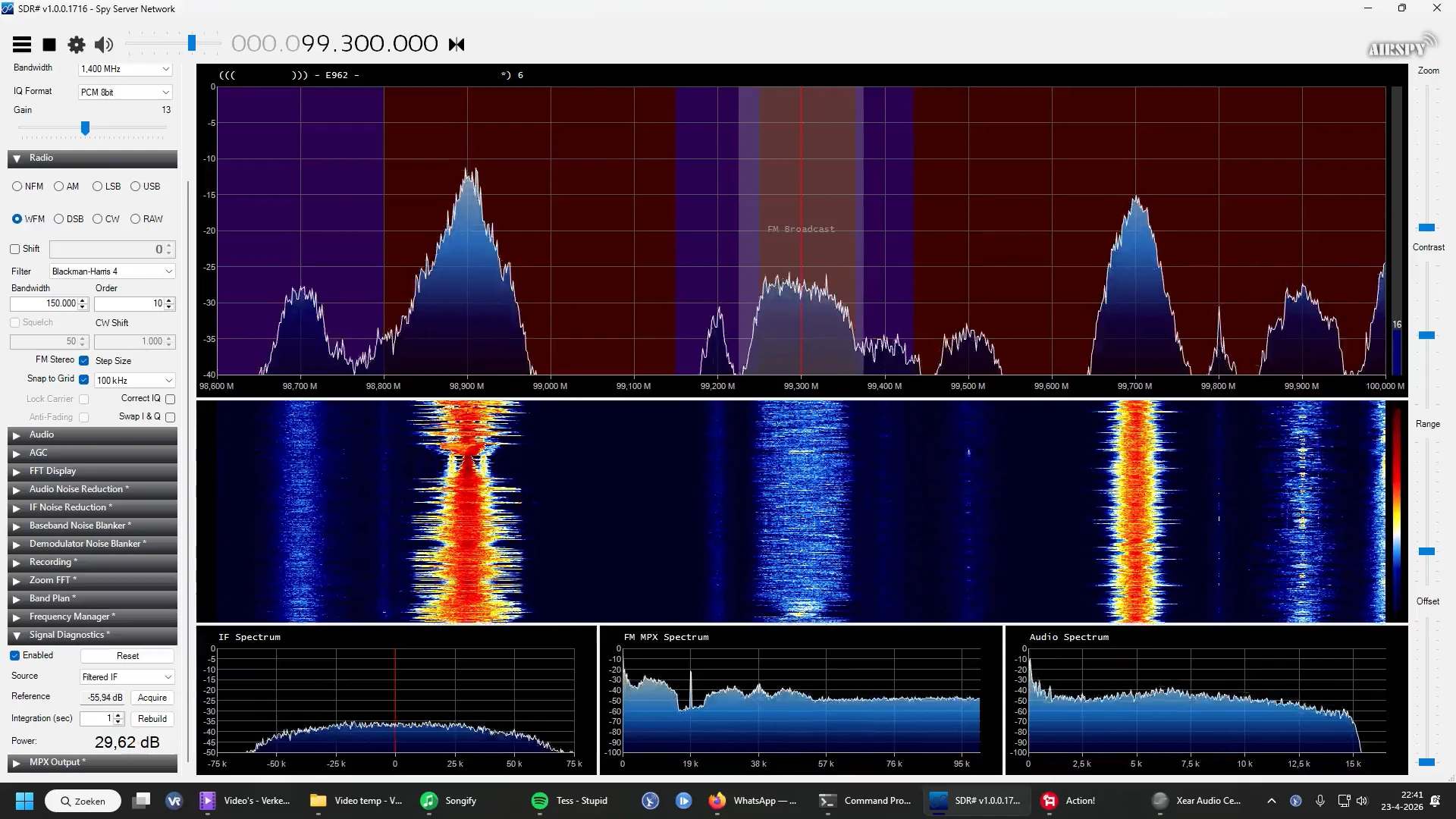
Task: Click the Contrast slider handle
Action: pyautogui.click(x=1426, y=335)
